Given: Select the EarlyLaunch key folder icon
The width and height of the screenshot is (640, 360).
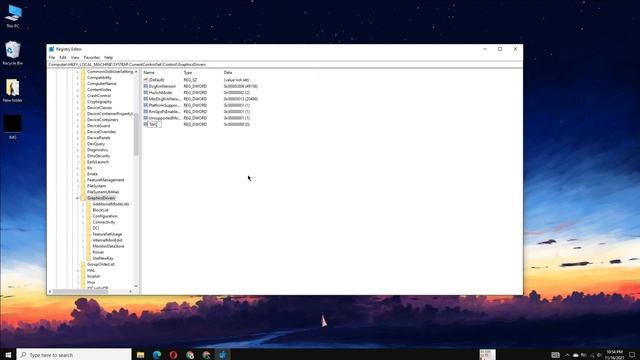Looking at the screenshot, I should click(x=83, y=162).
